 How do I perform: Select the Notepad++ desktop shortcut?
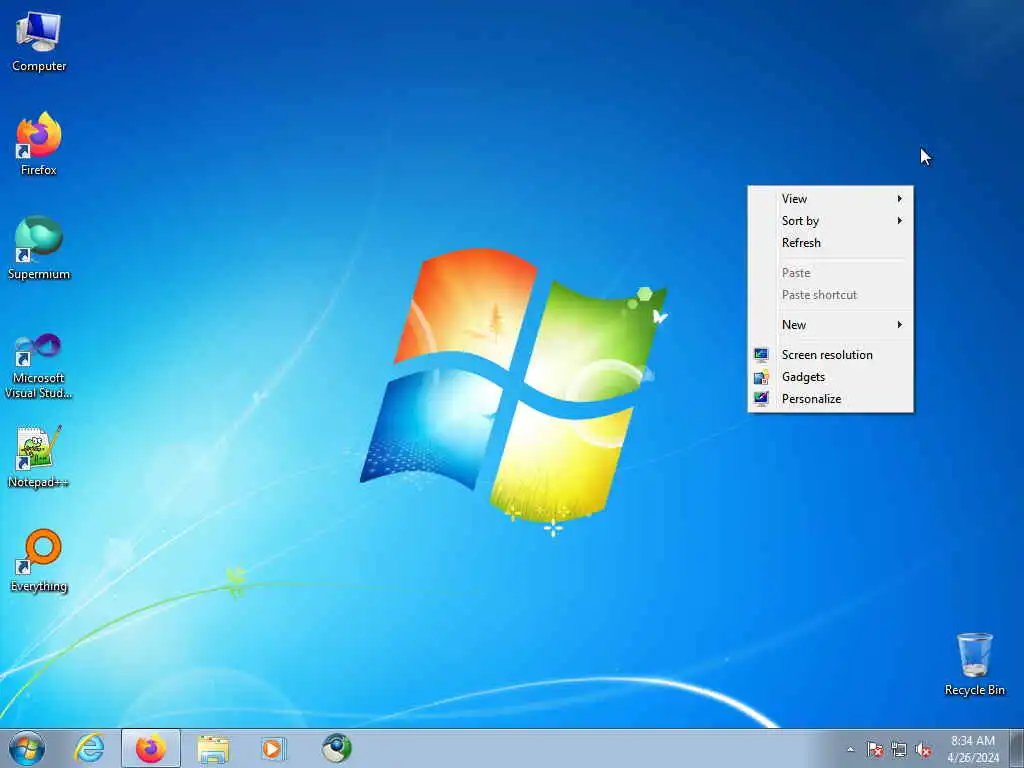(x=39, y=457)
